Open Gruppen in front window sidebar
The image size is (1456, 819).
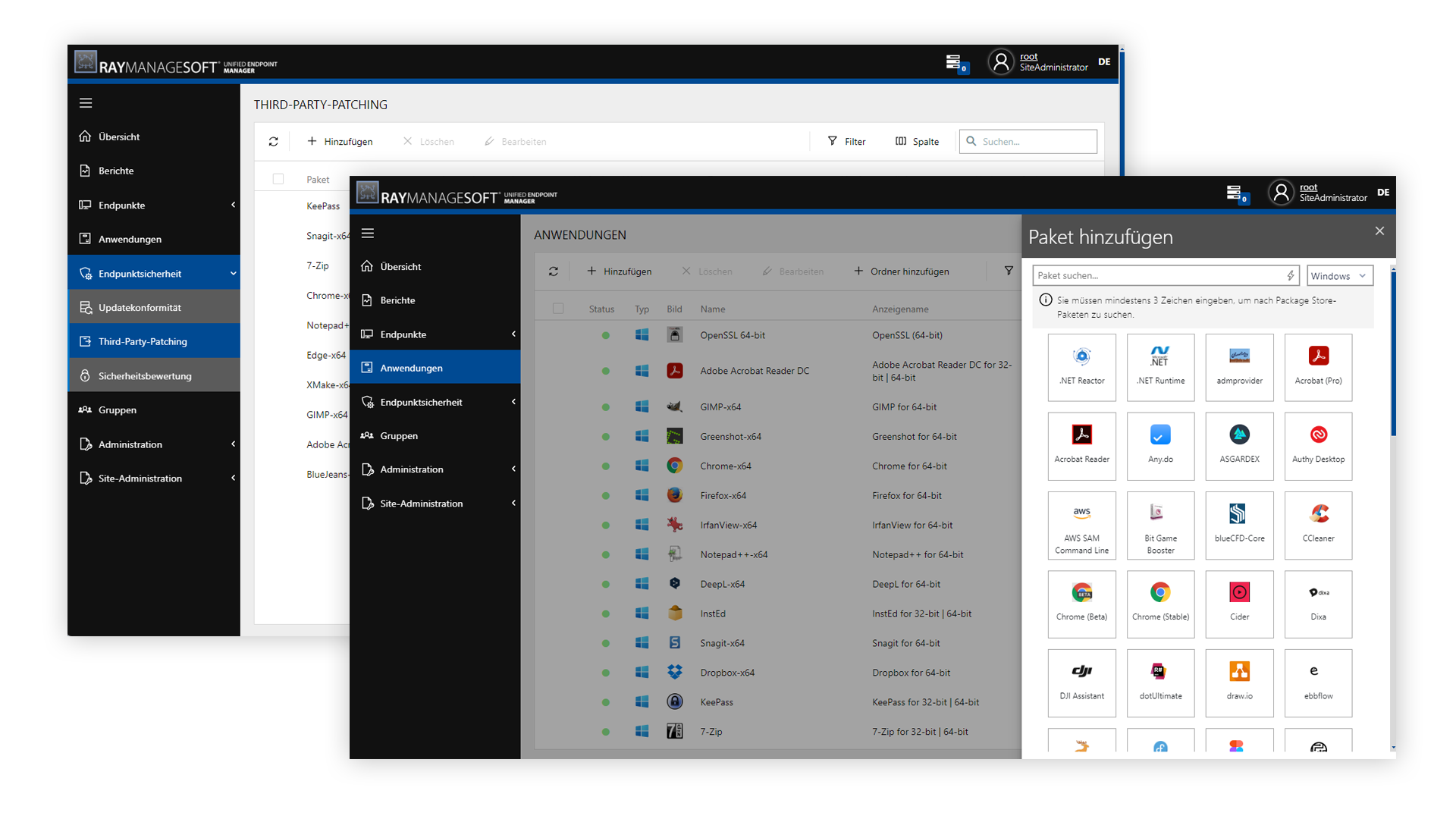tap(435, 436)
